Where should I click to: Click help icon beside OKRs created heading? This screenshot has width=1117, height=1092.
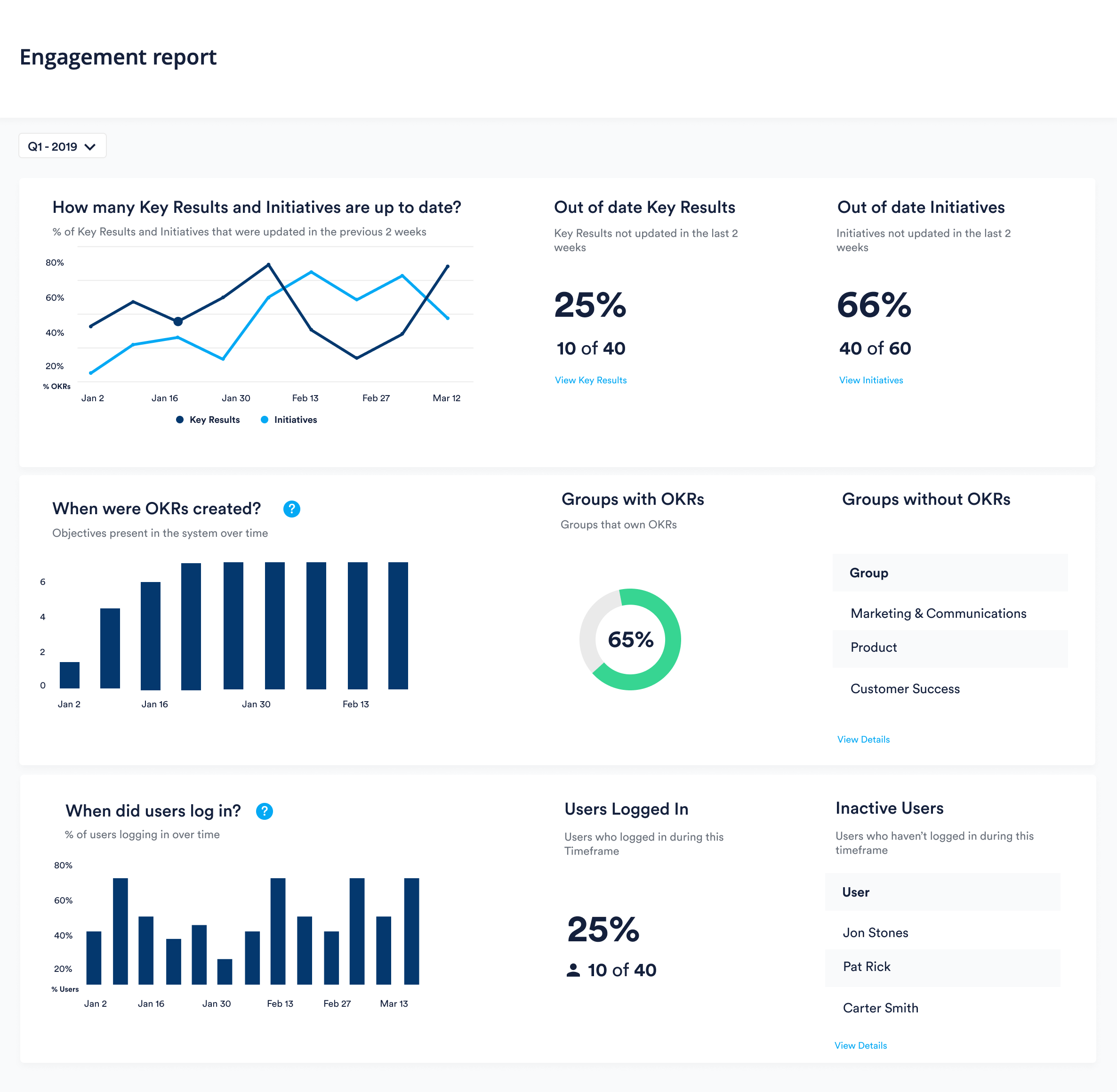(291, 509)
